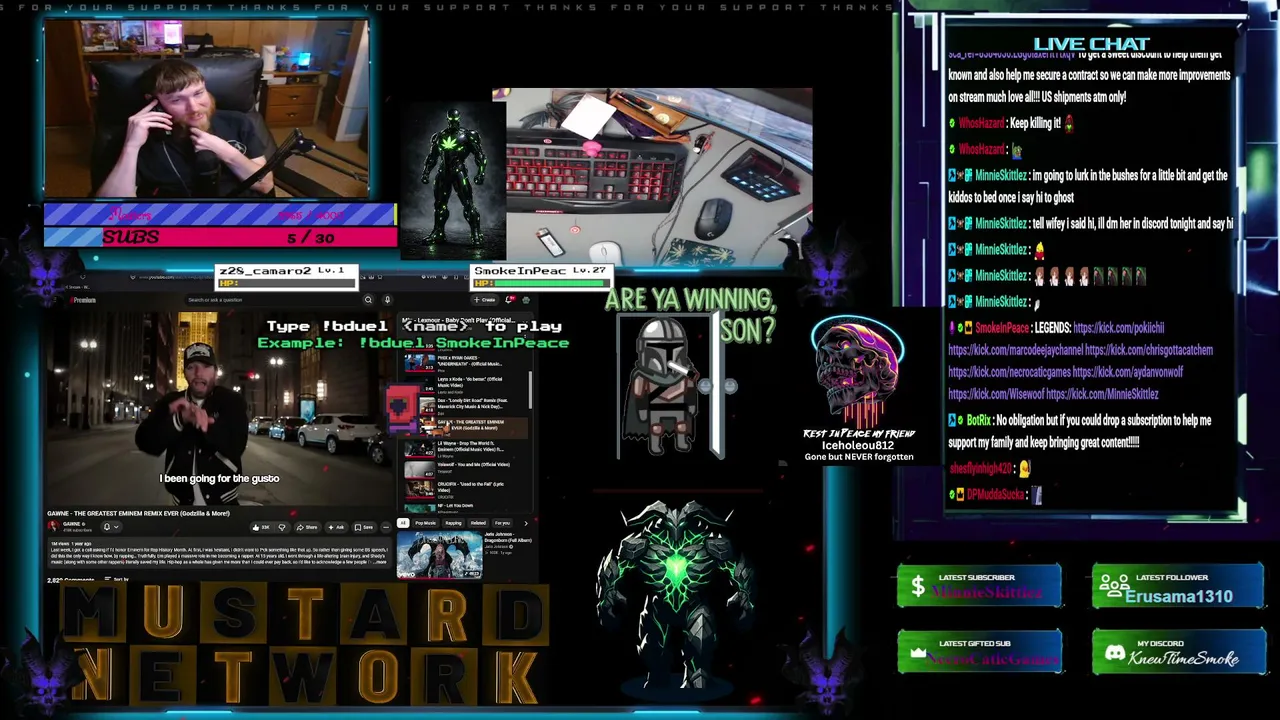1280x720 pixels.
Task: Select the Pop Music filter chip
Action: coord(426,523)
